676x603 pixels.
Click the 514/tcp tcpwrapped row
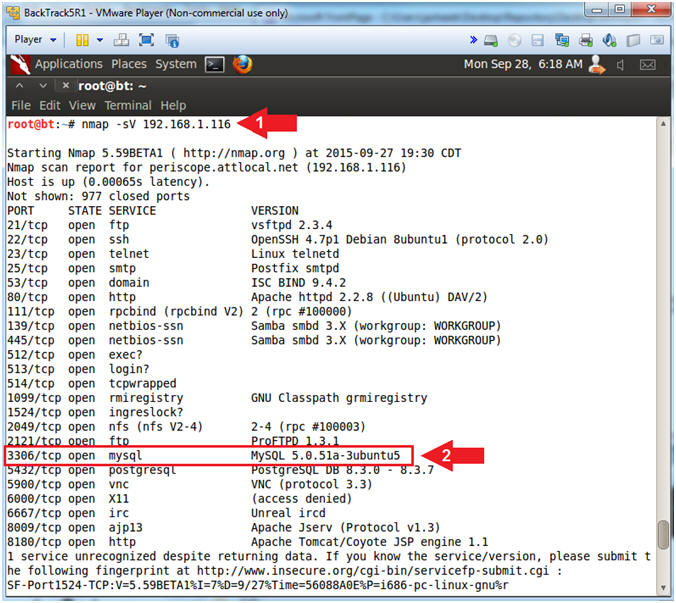tap(91, 383)
